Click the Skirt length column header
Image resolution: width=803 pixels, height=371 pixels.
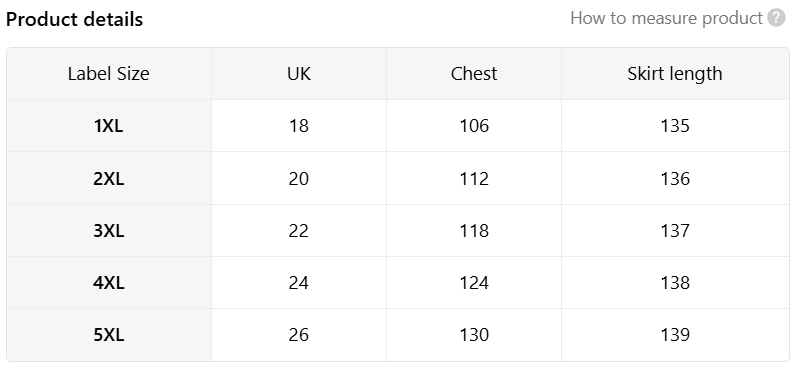click(x=675, y=74)
